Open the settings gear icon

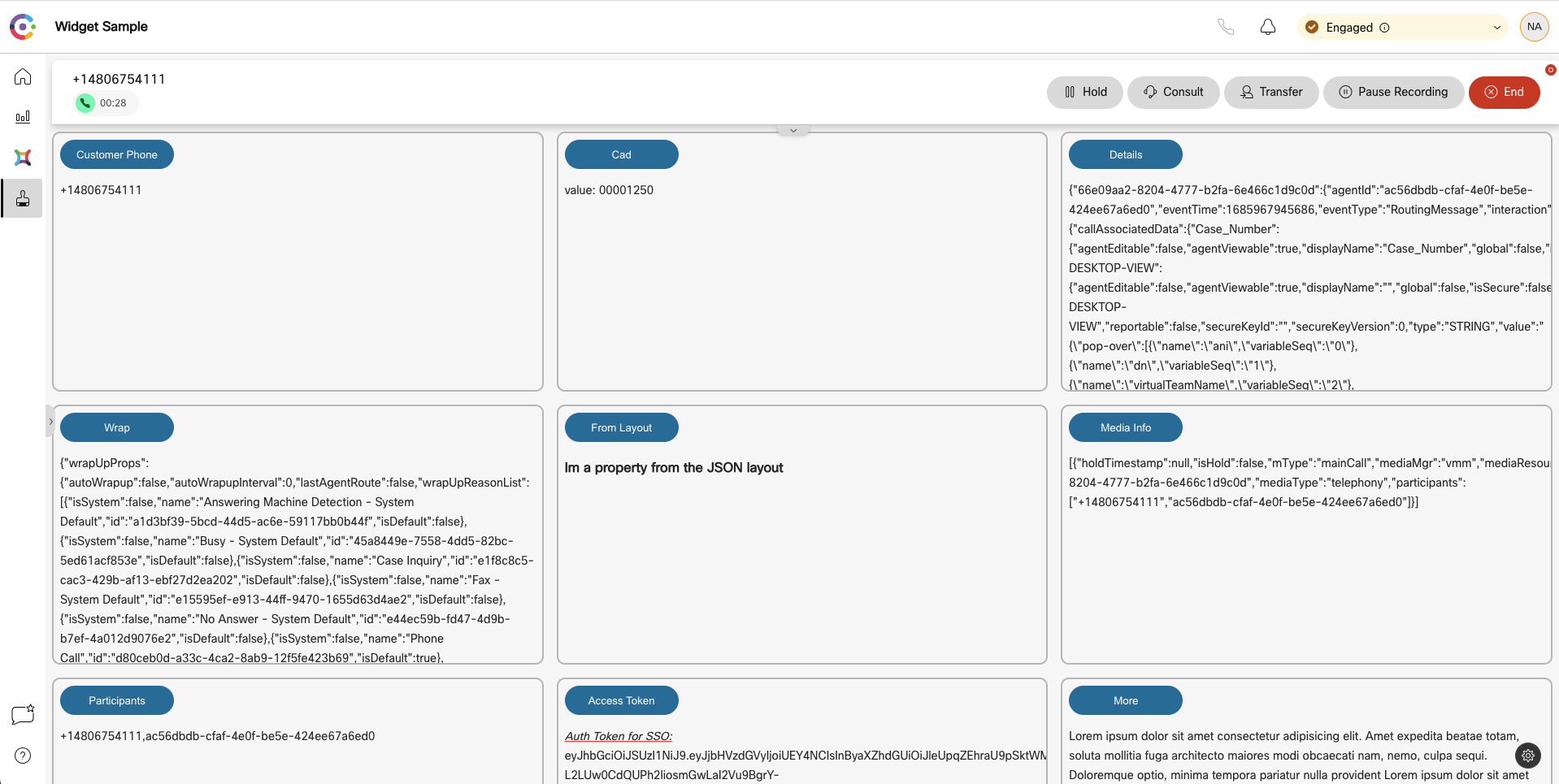pos(1528,756)
